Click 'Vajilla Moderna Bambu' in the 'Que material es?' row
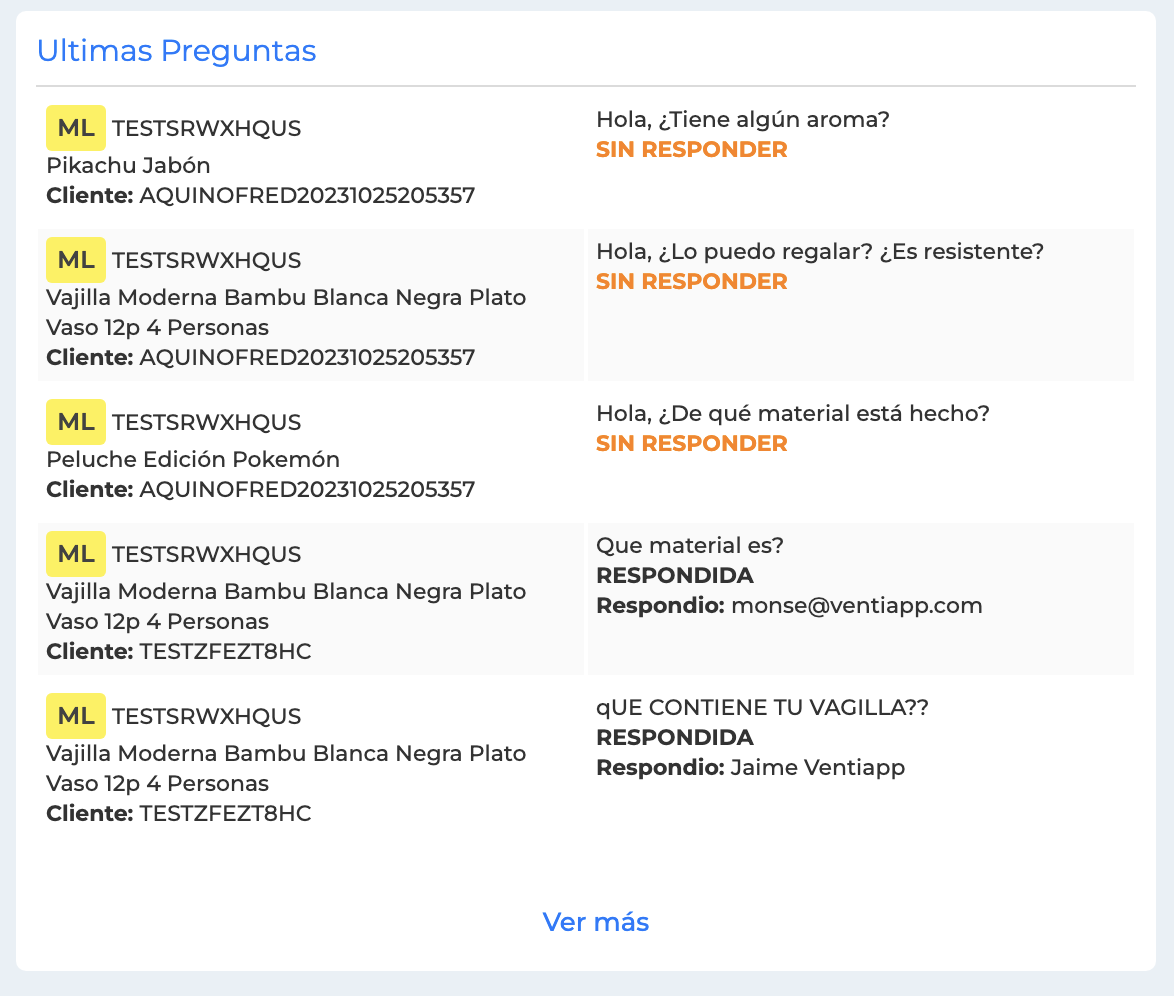This screenshot has width=1174, height=996. tap(286, 607)
